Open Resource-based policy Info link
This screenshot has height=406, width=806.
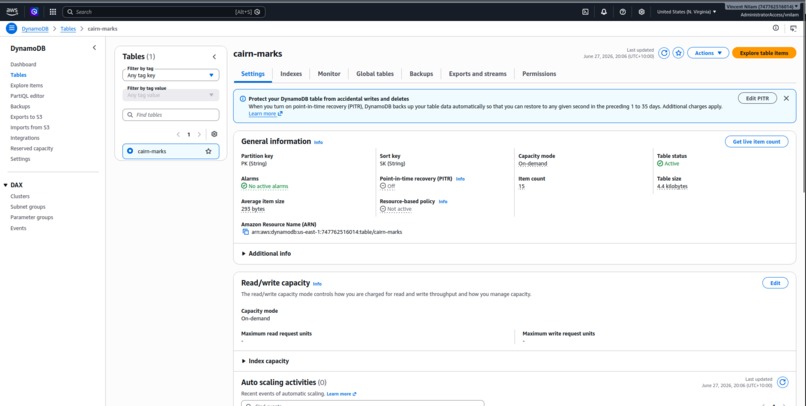click(443, 201)
